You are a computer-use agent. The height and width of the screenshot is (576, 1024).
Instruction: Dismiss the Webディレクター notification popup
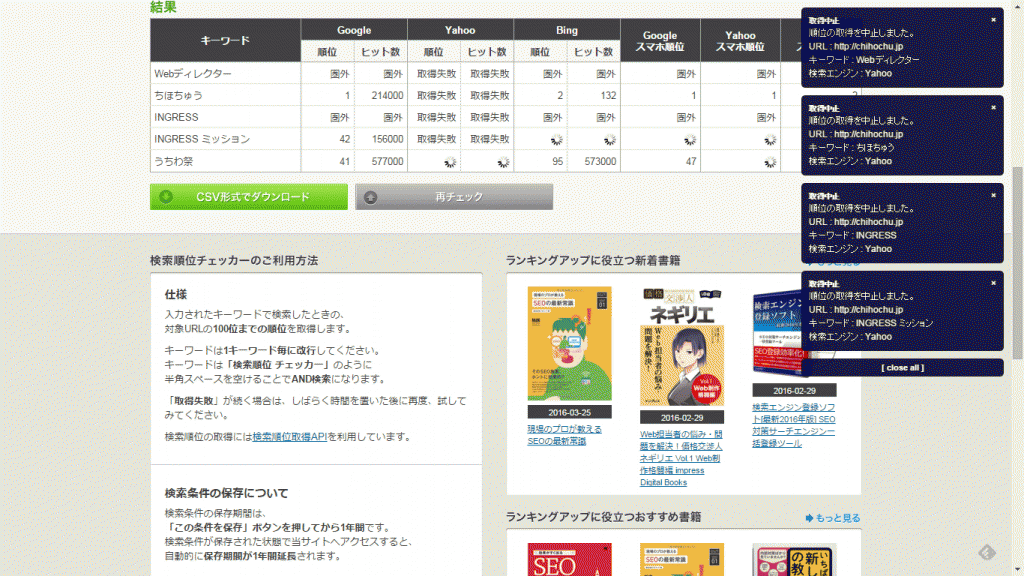[992, 18]
